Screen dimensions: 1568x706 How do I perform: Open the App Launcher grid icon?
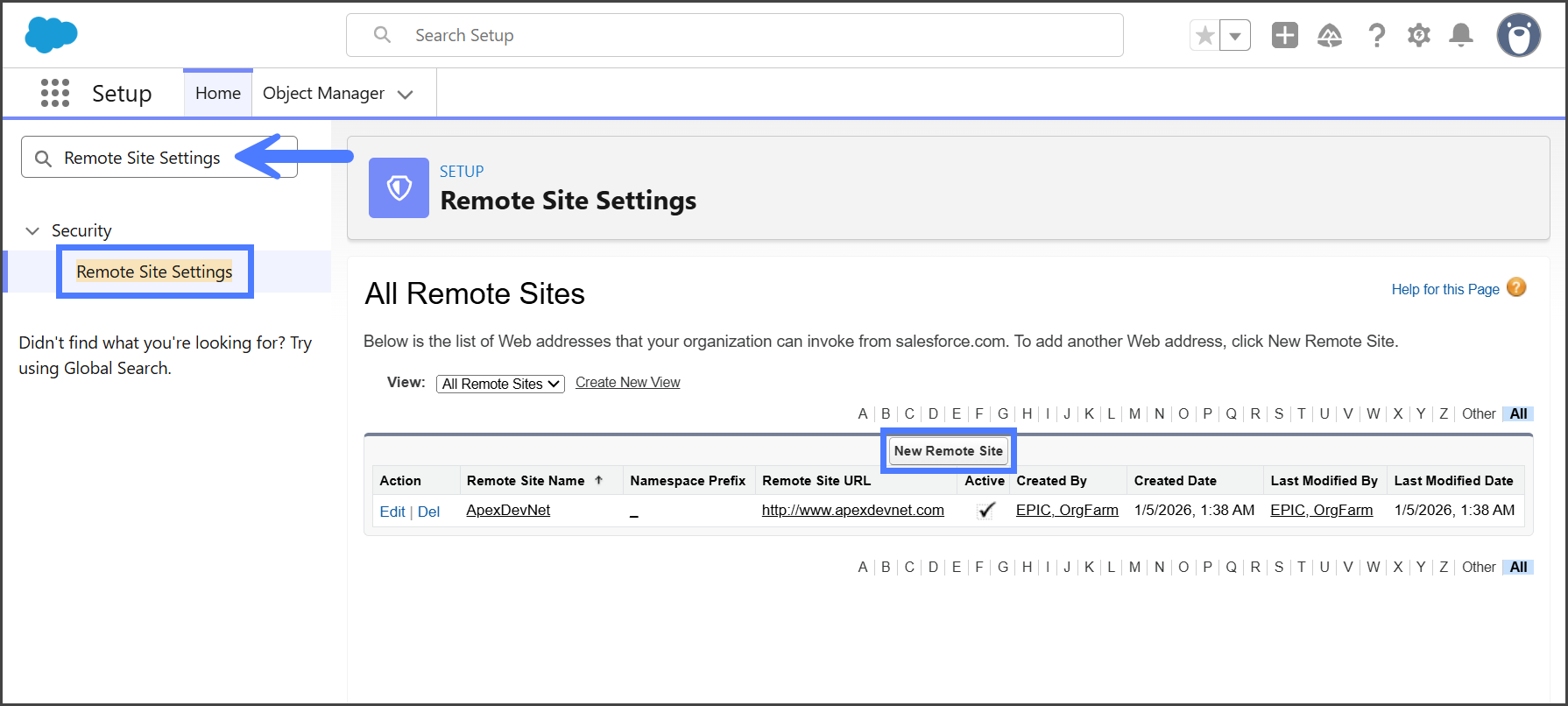(54, 93)
